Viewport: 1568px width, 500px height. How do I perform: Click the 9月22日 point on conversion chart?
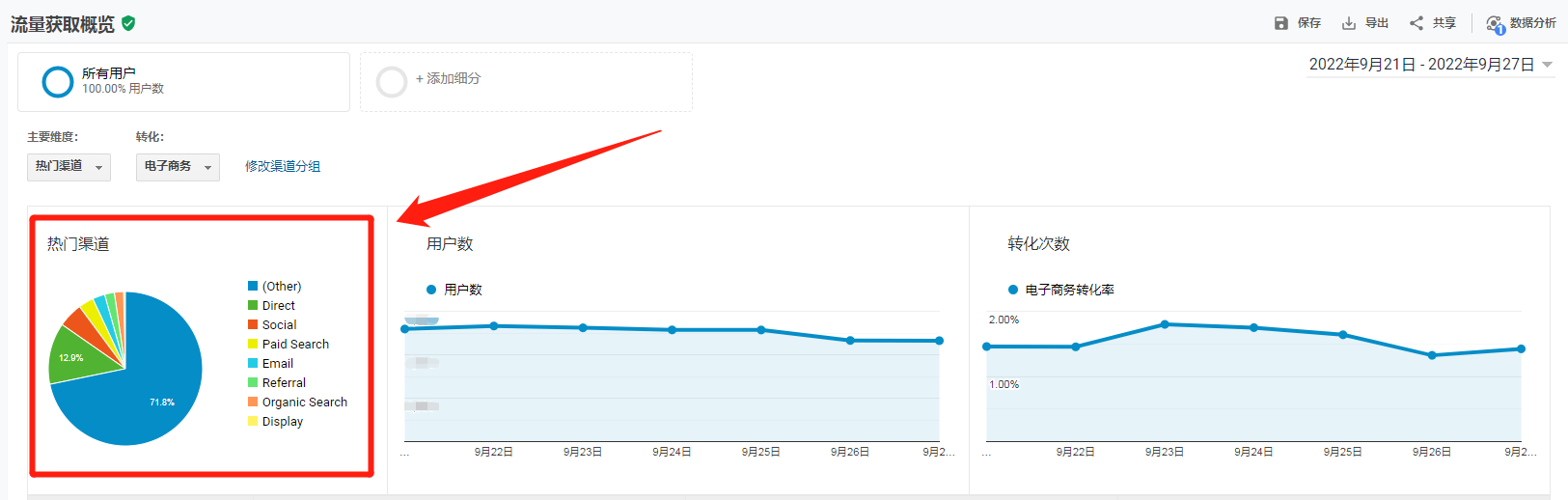click(1076, 347)
